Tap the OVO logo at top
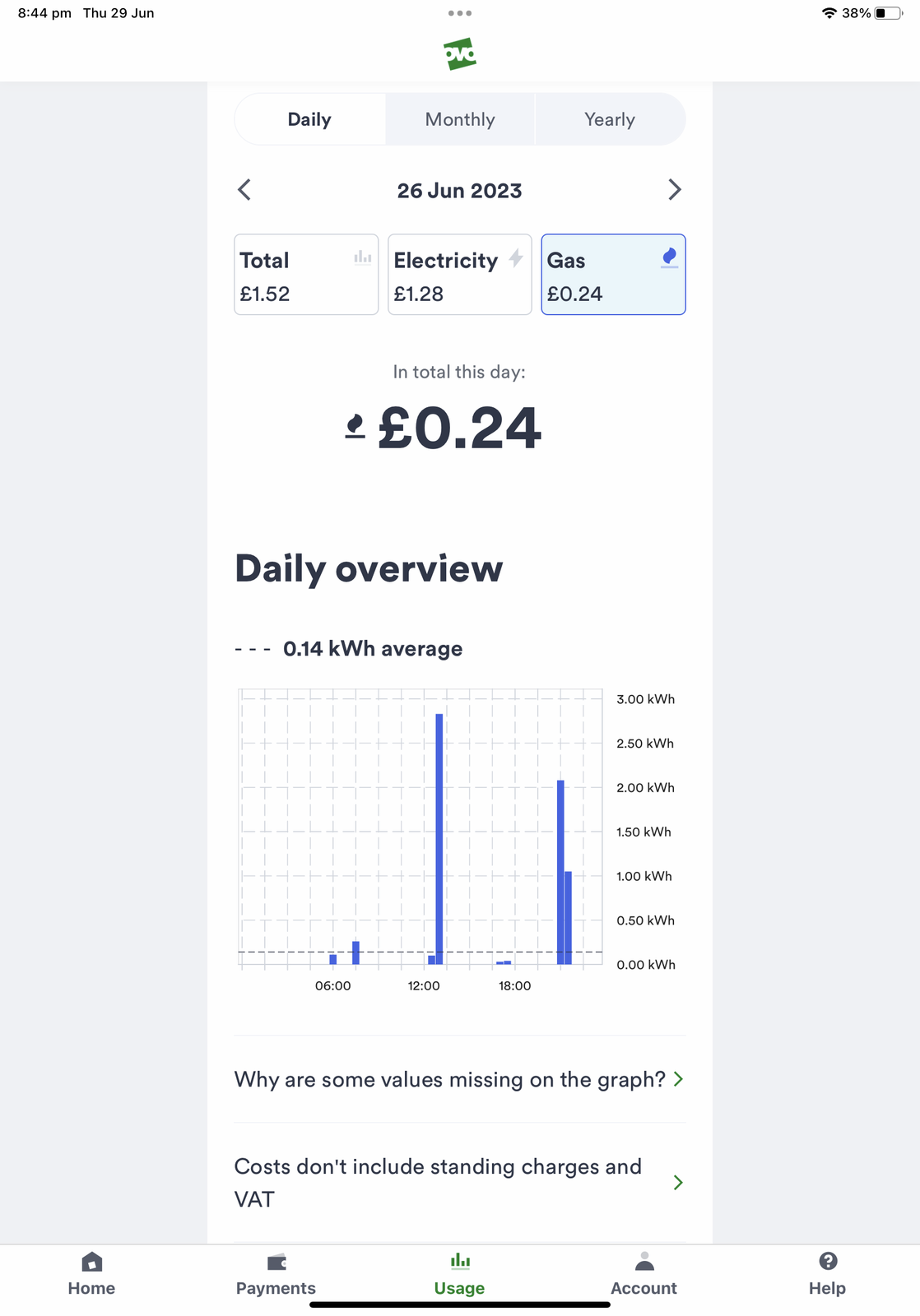 pyautogui.click(x=460, y=54)
